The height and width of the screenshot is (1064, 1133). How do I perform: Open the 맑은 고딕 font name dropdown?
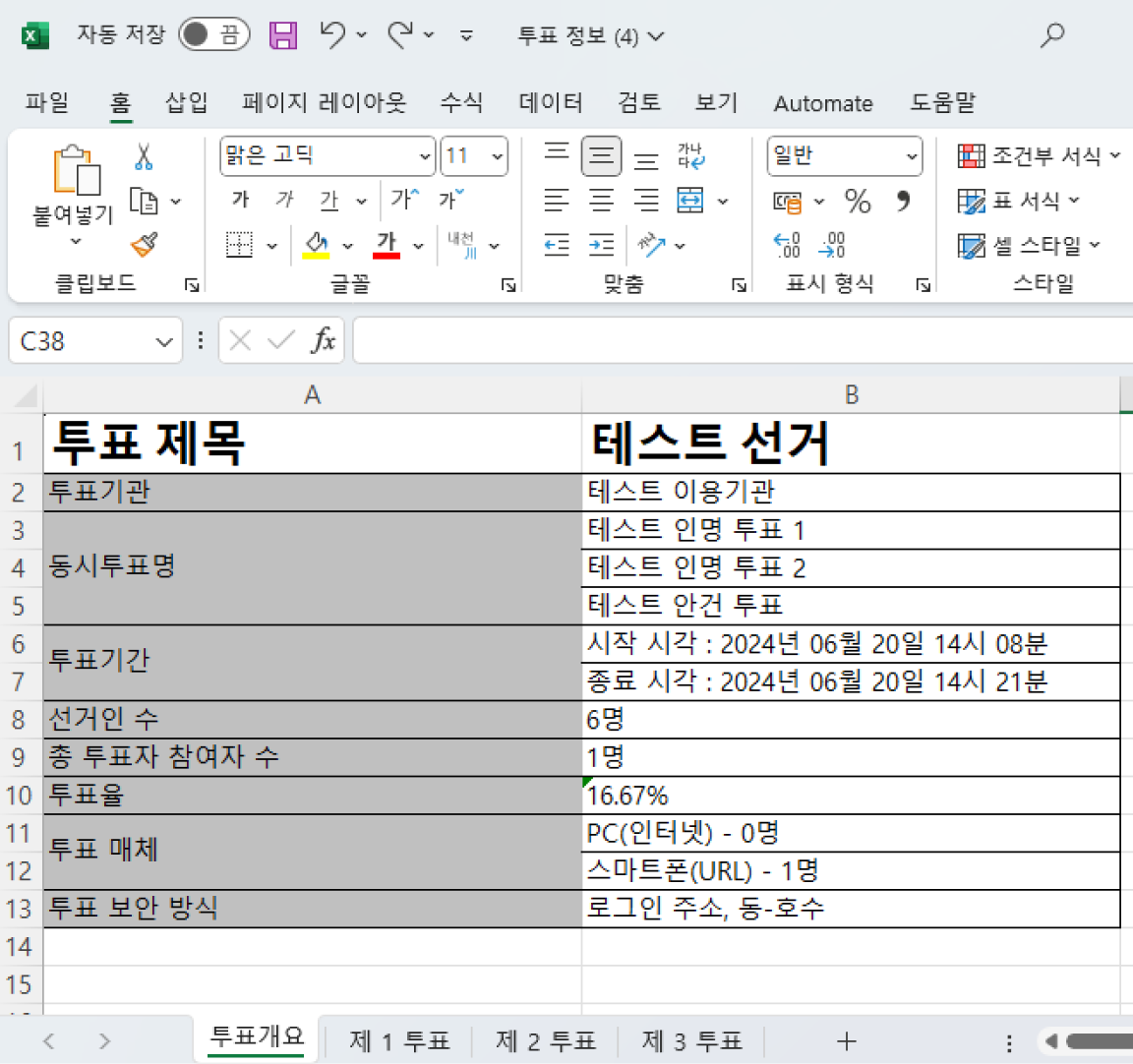click(x=425, y=156)
